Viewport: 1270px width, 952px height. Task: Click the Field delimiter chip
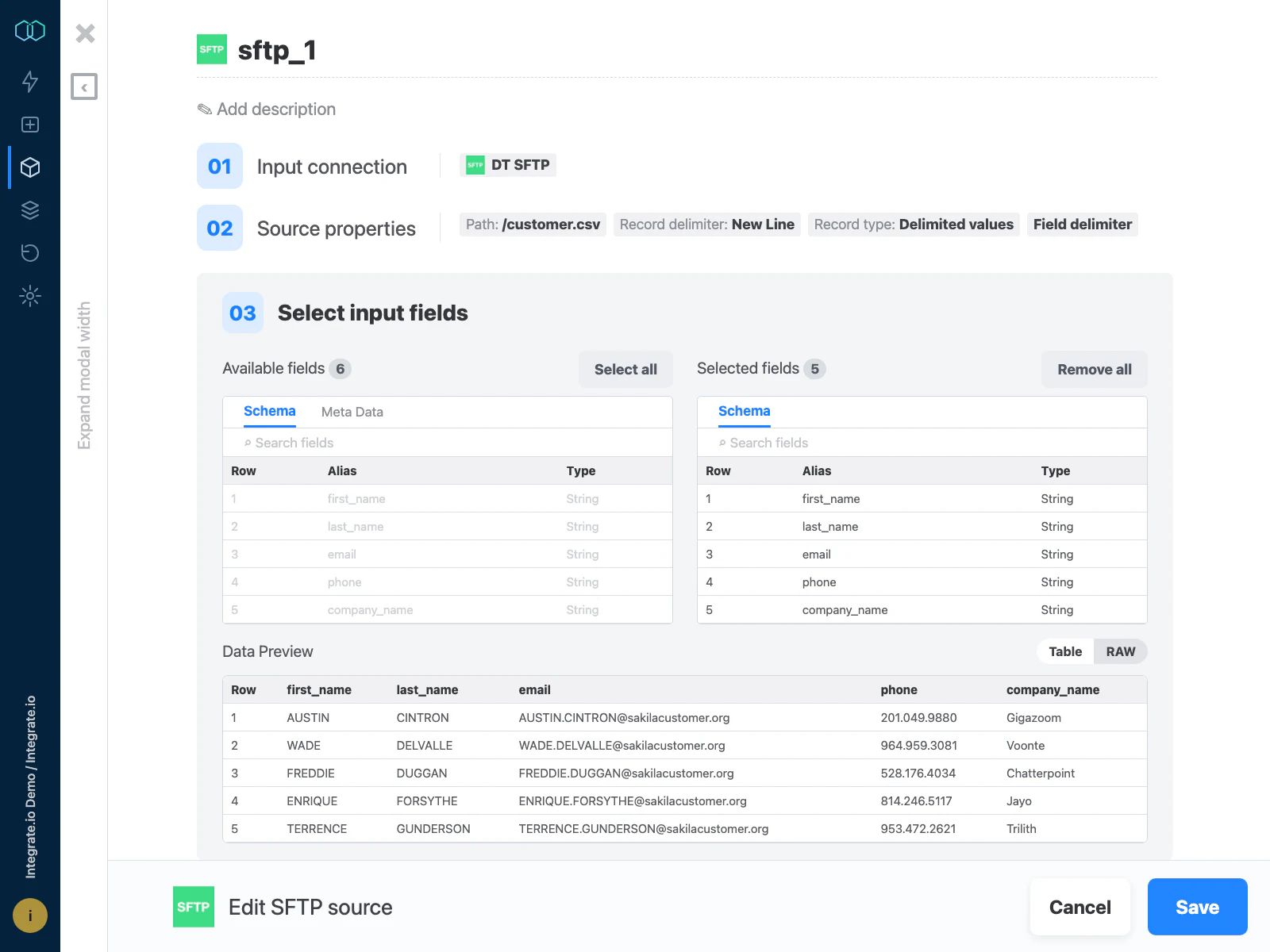point(1083,225)
